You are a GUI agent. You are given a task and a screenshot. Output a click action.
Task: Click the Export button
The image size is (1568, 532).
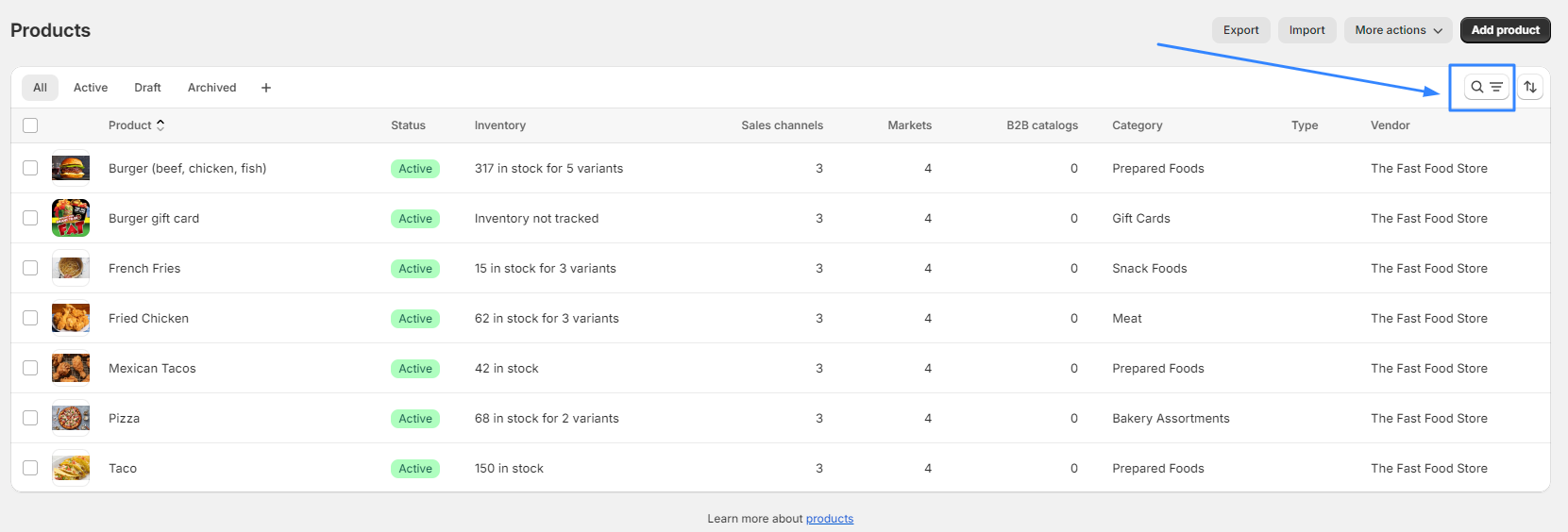1240,30
